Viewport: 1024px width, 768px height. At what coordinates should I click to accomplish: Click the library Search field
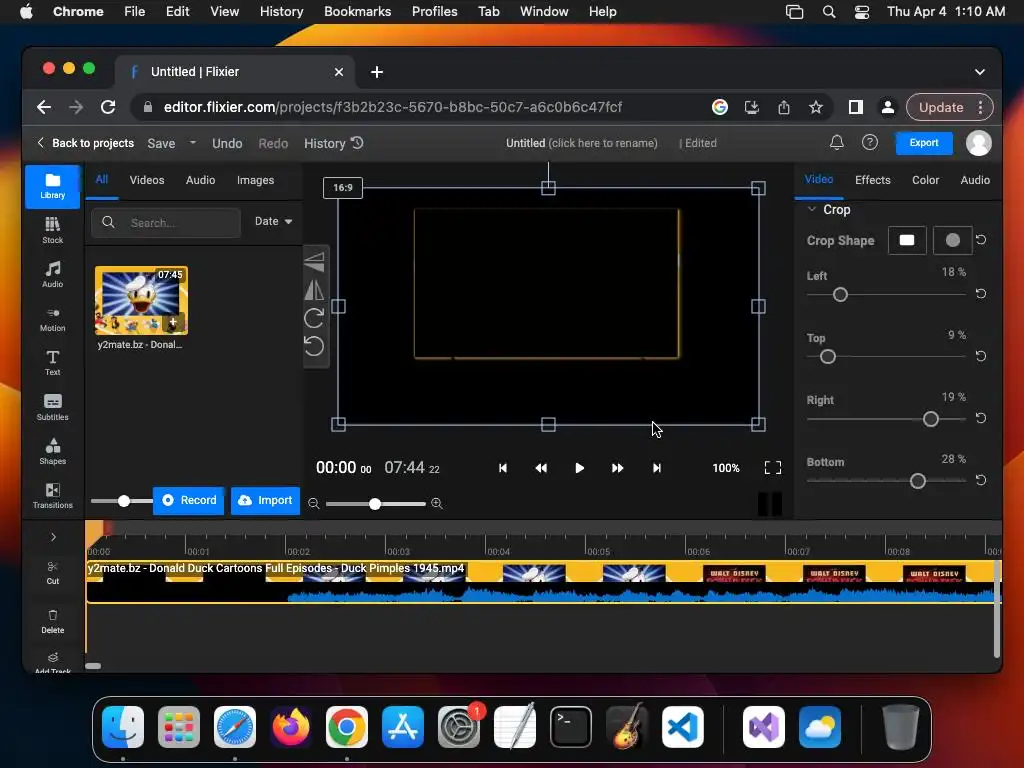[x=166, y=223]
